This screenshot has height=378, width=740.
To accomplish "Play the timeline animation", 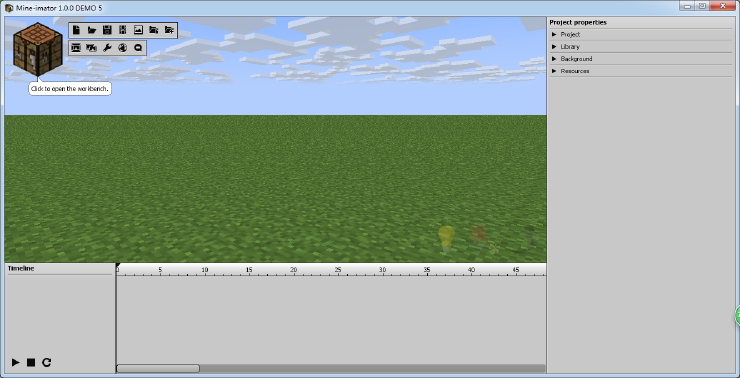I will tap(16, 362).
